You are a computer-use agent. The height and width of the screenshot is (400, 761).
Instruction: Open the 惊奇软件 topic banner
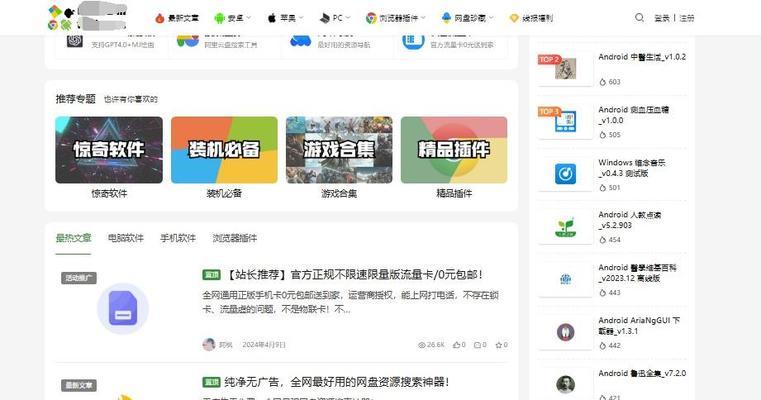pos(109,150)
